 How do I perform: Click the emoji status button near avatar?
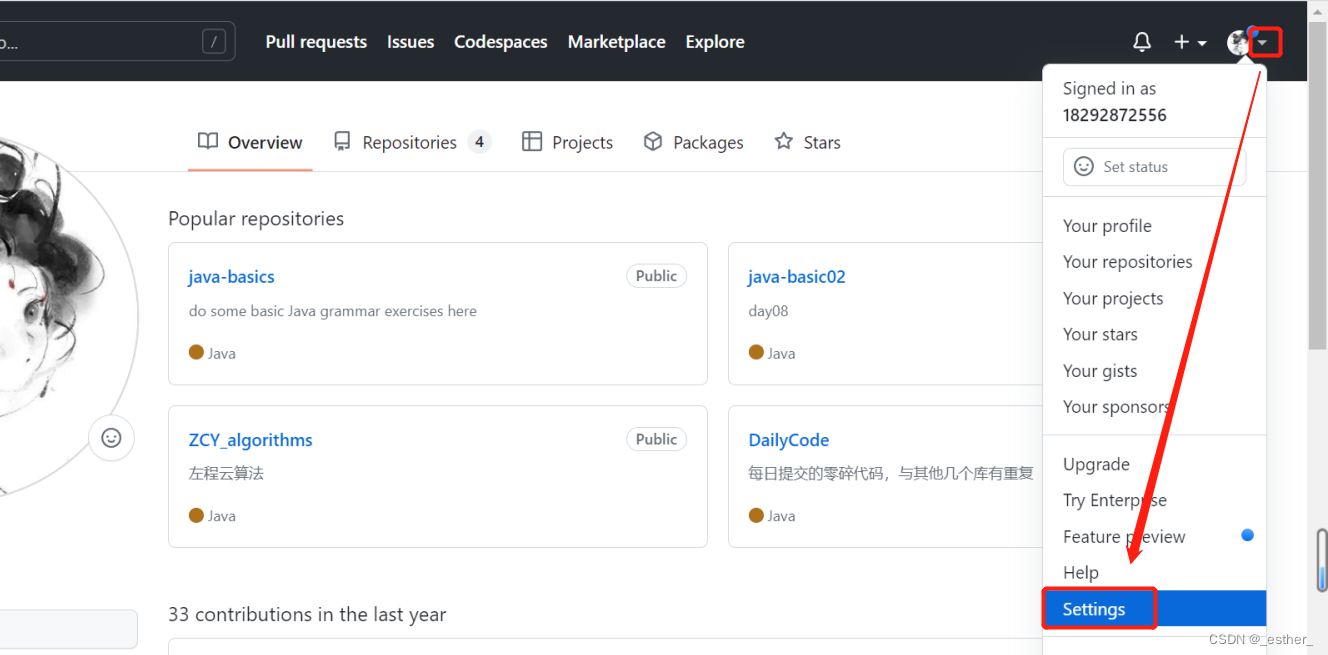tap(111, 438)
